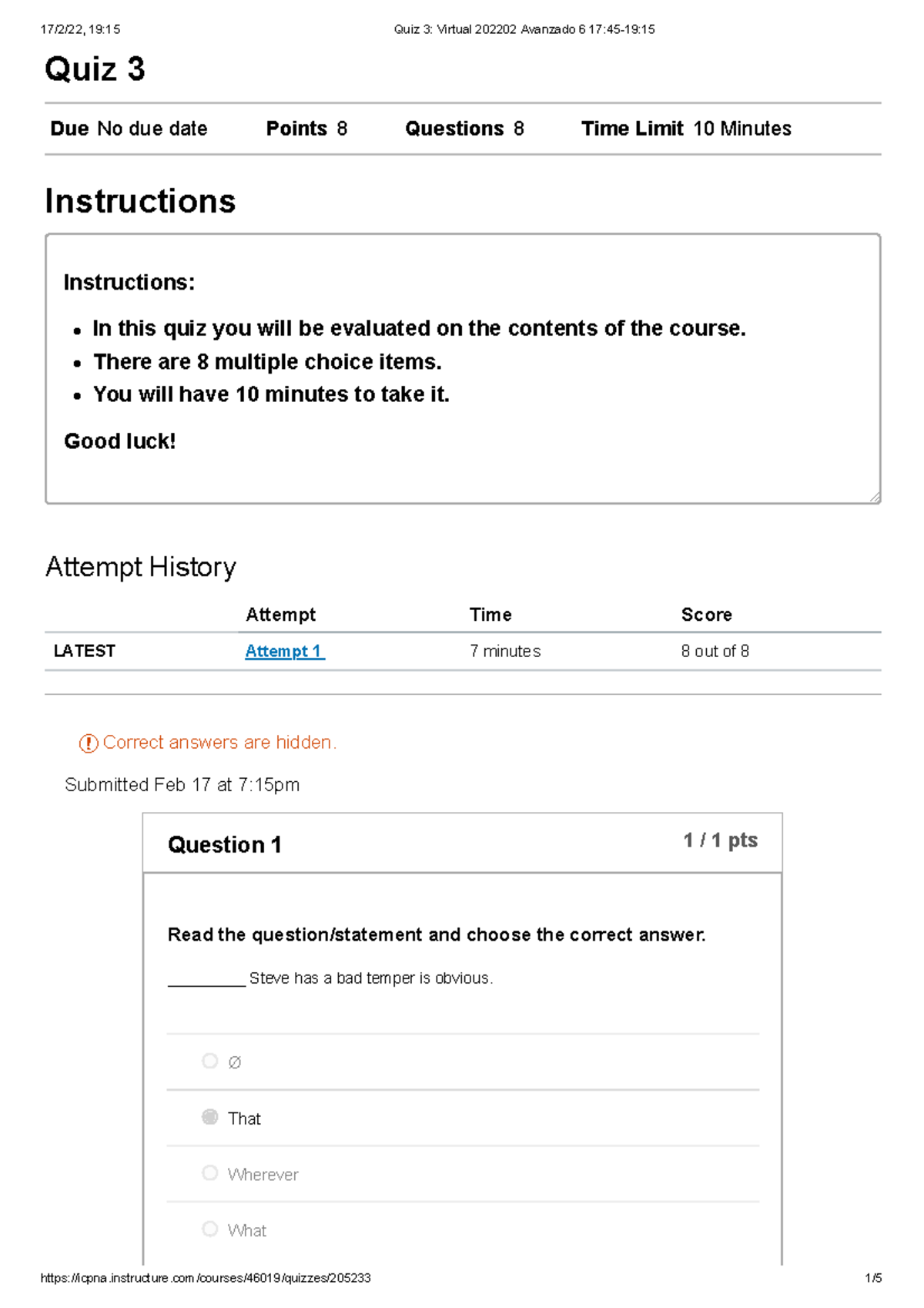Click the orange warning icon beside hidden answers notice
Image resolution: width=924 pixels, height=1308 pixels.
[89, 743]
